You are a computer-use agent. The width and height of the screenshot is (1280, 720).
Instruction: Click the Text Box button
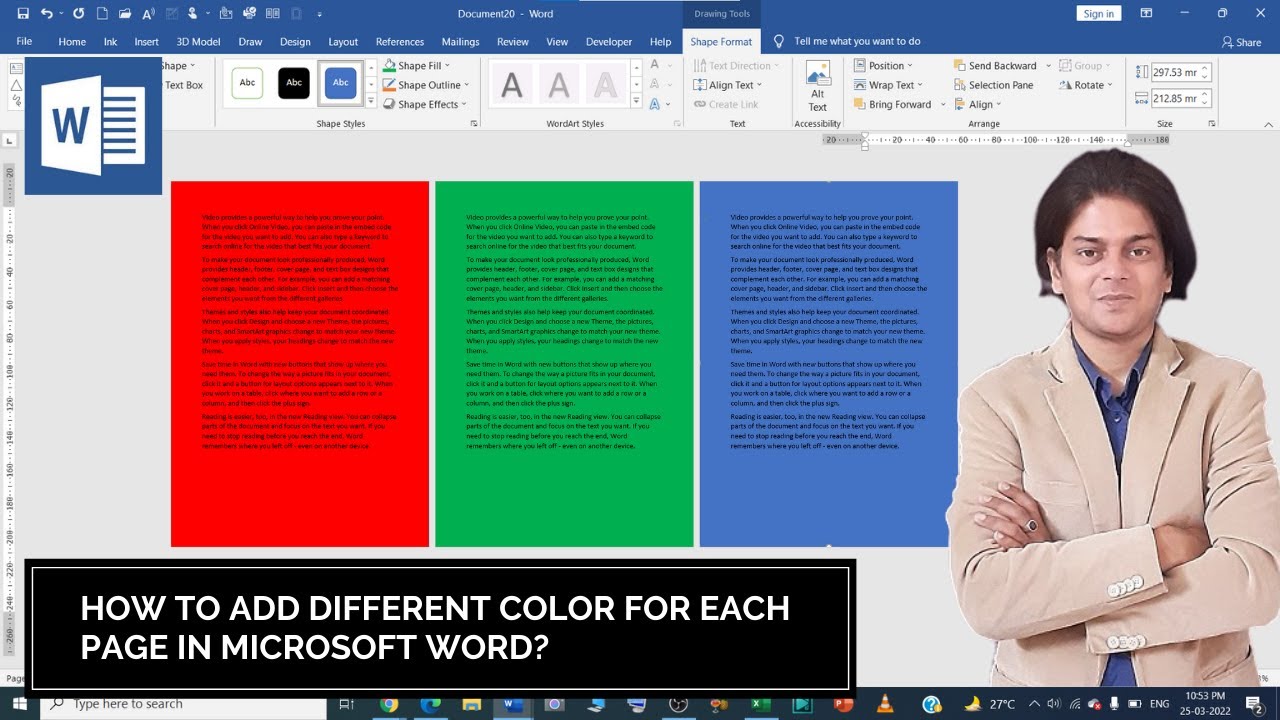click(x=183, y=85)
